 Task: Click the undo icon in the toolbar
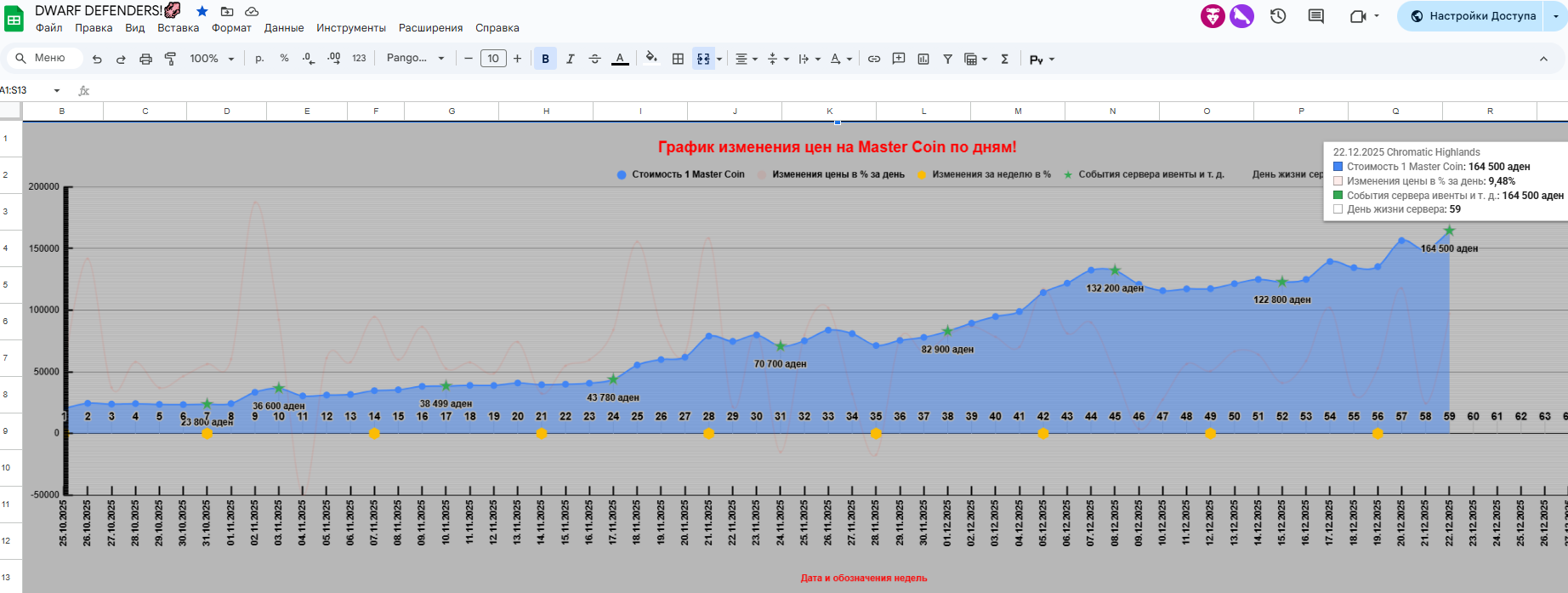pyautogui.click(x=97, y=59)
